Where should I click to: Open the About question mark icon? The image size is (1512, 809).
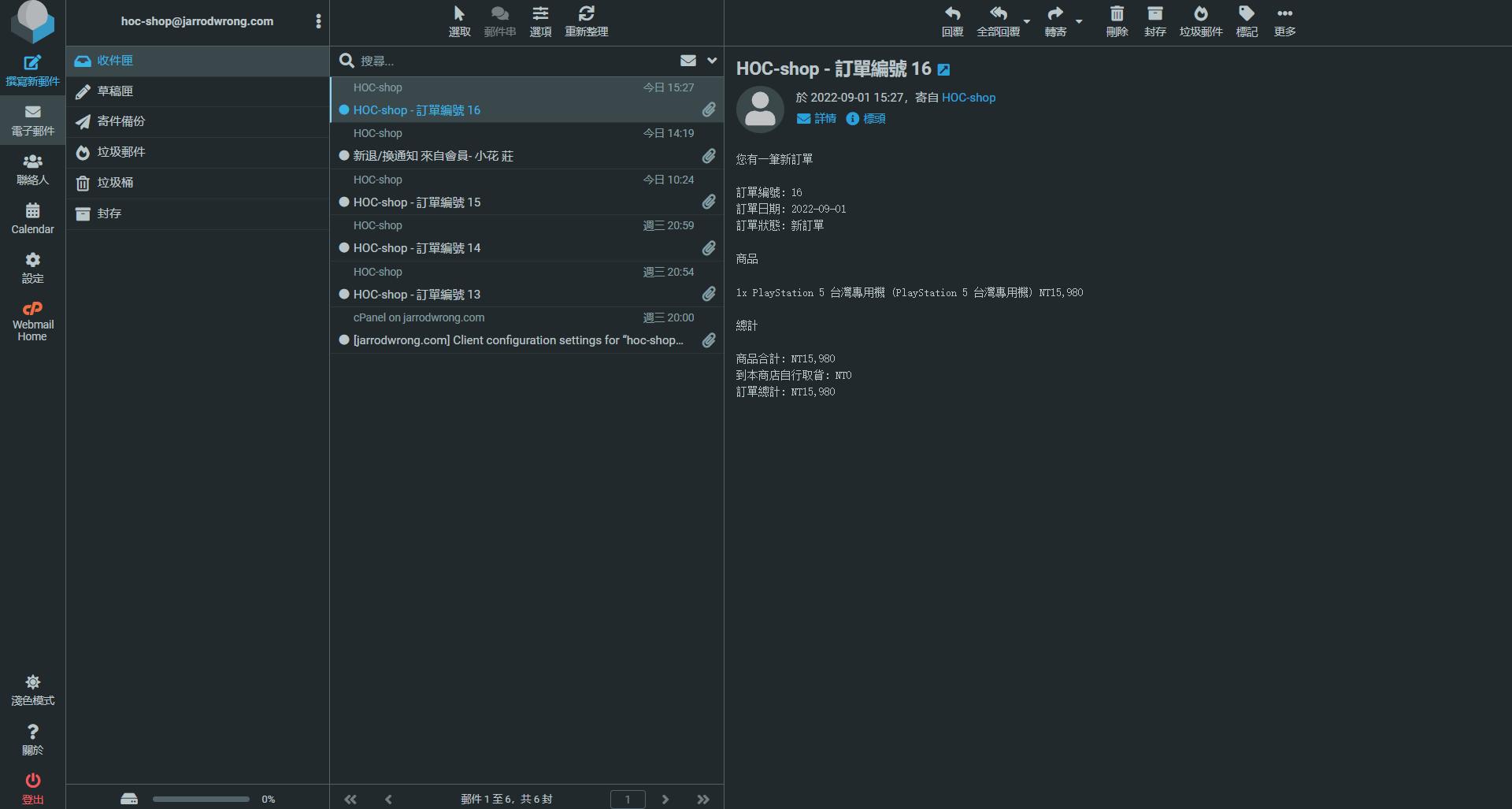pyautogui.click(x=32, y=740)
